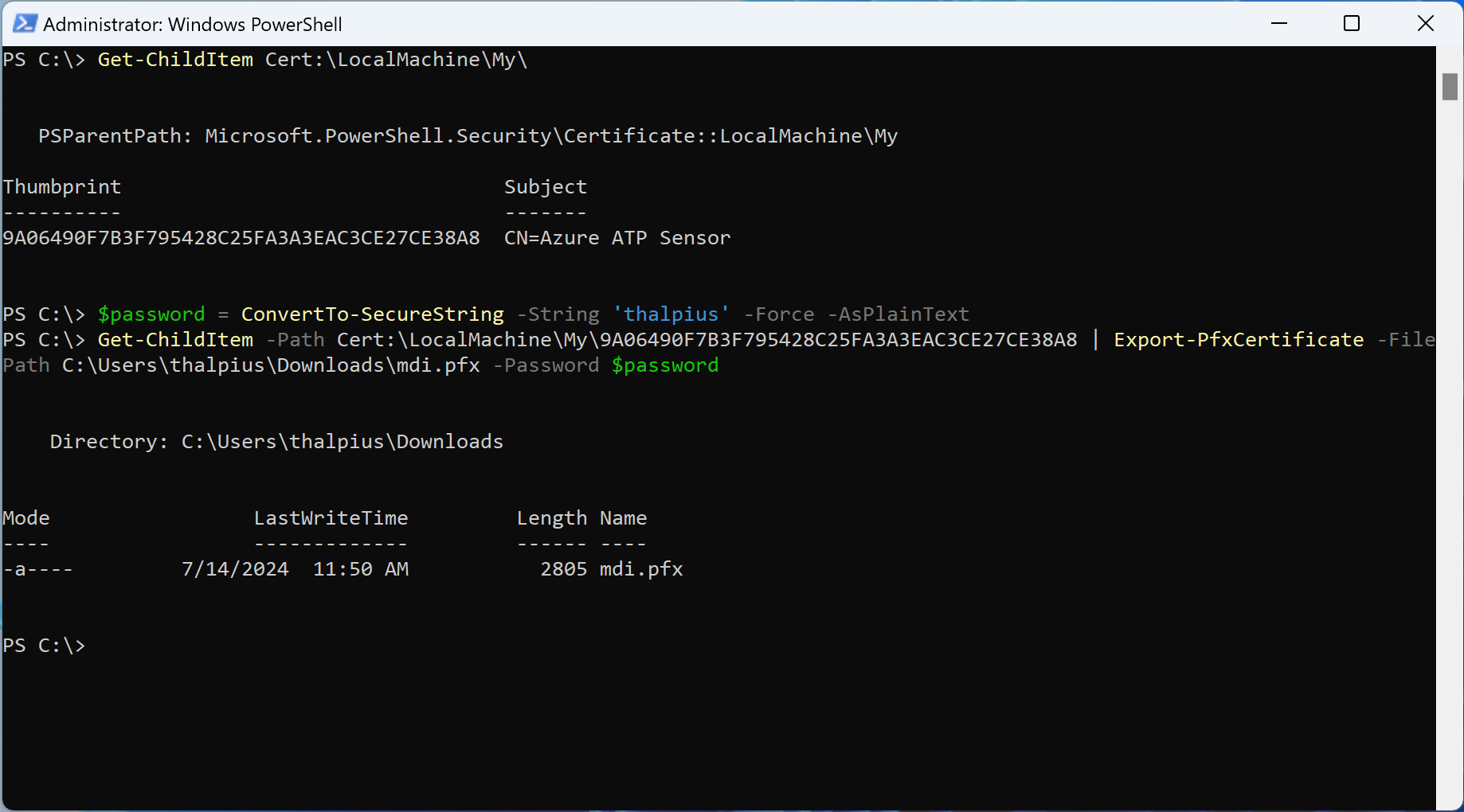
Task: Click the Thumbprint column header
Action: click(62, 187)
